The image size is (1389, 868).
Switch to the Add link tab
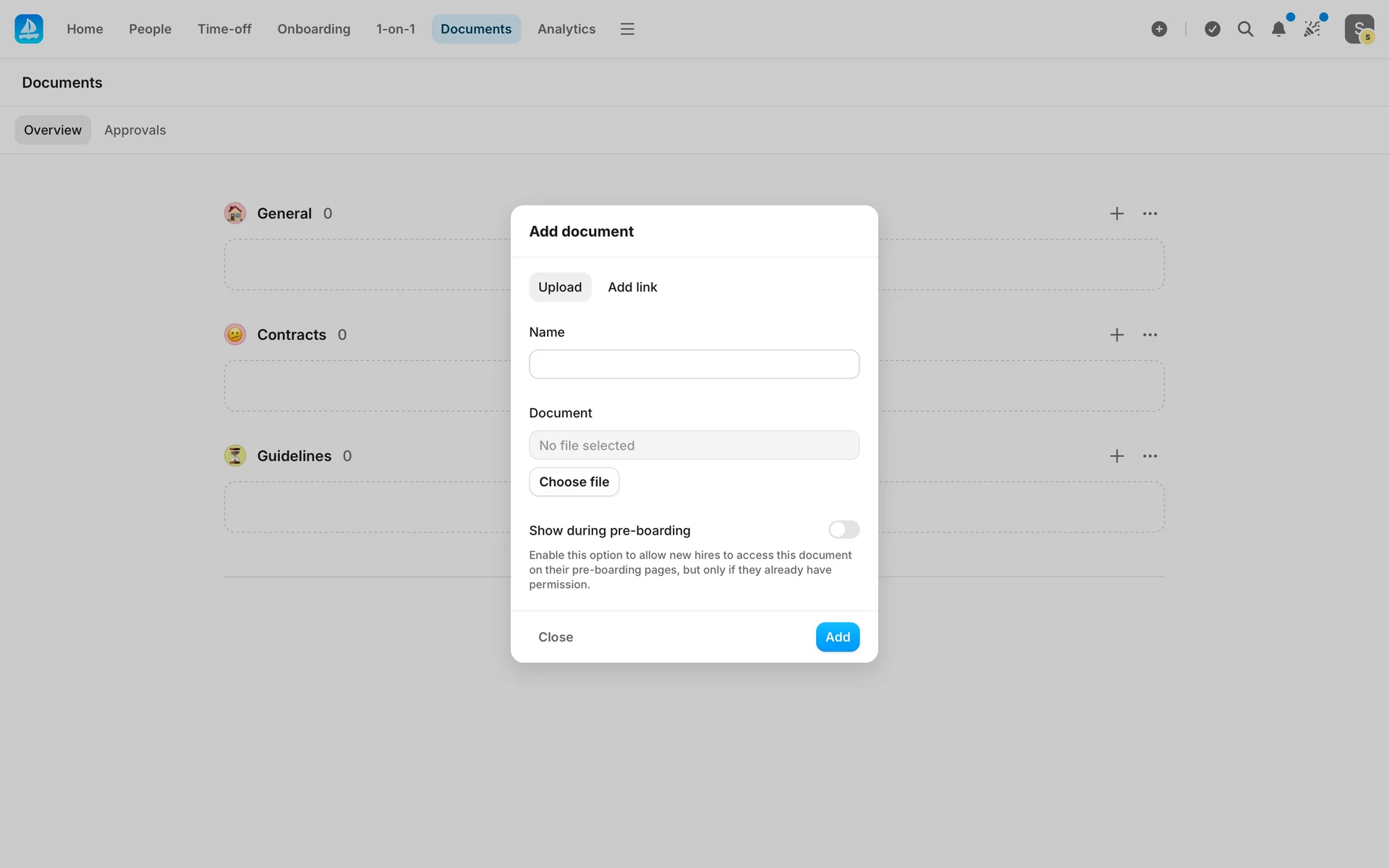coord(632,287)
